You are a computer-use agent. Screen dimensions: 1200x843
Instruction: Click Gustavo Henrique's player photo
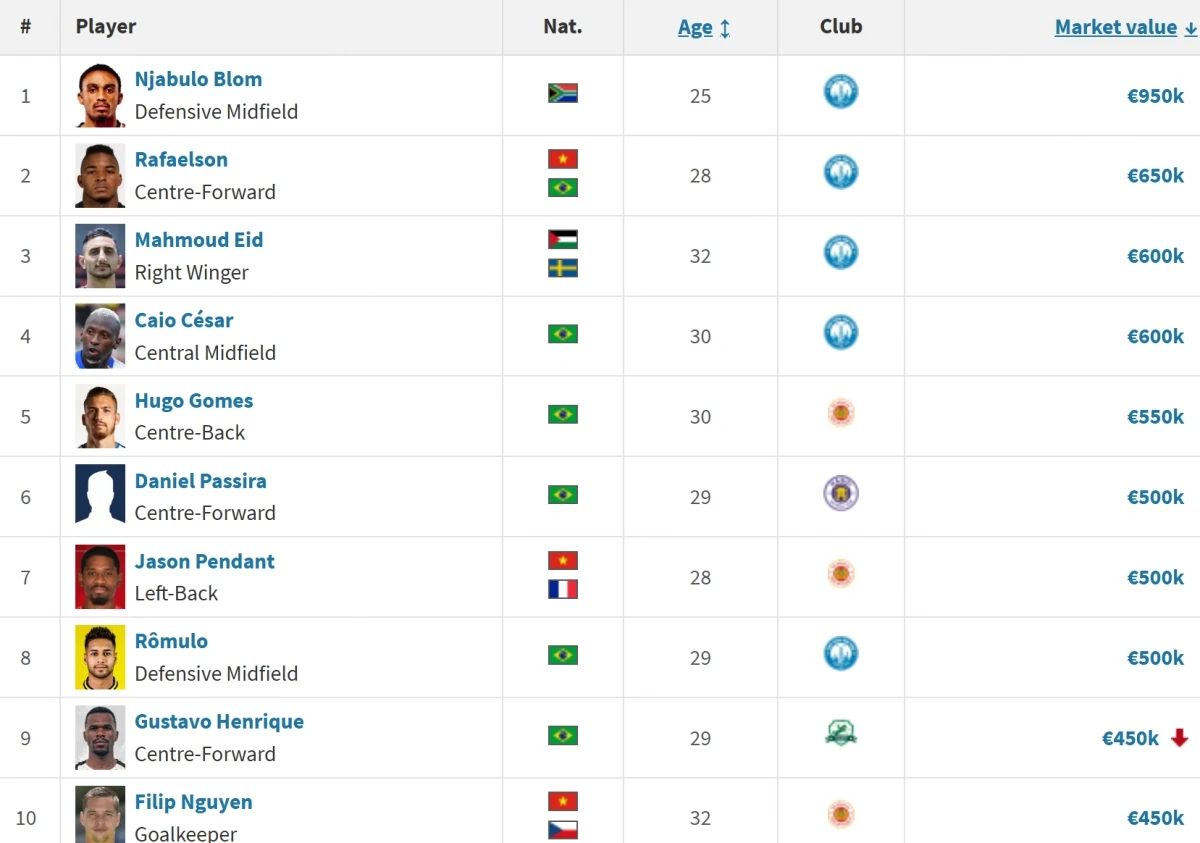pyautogui.click(x=100, y=738)
